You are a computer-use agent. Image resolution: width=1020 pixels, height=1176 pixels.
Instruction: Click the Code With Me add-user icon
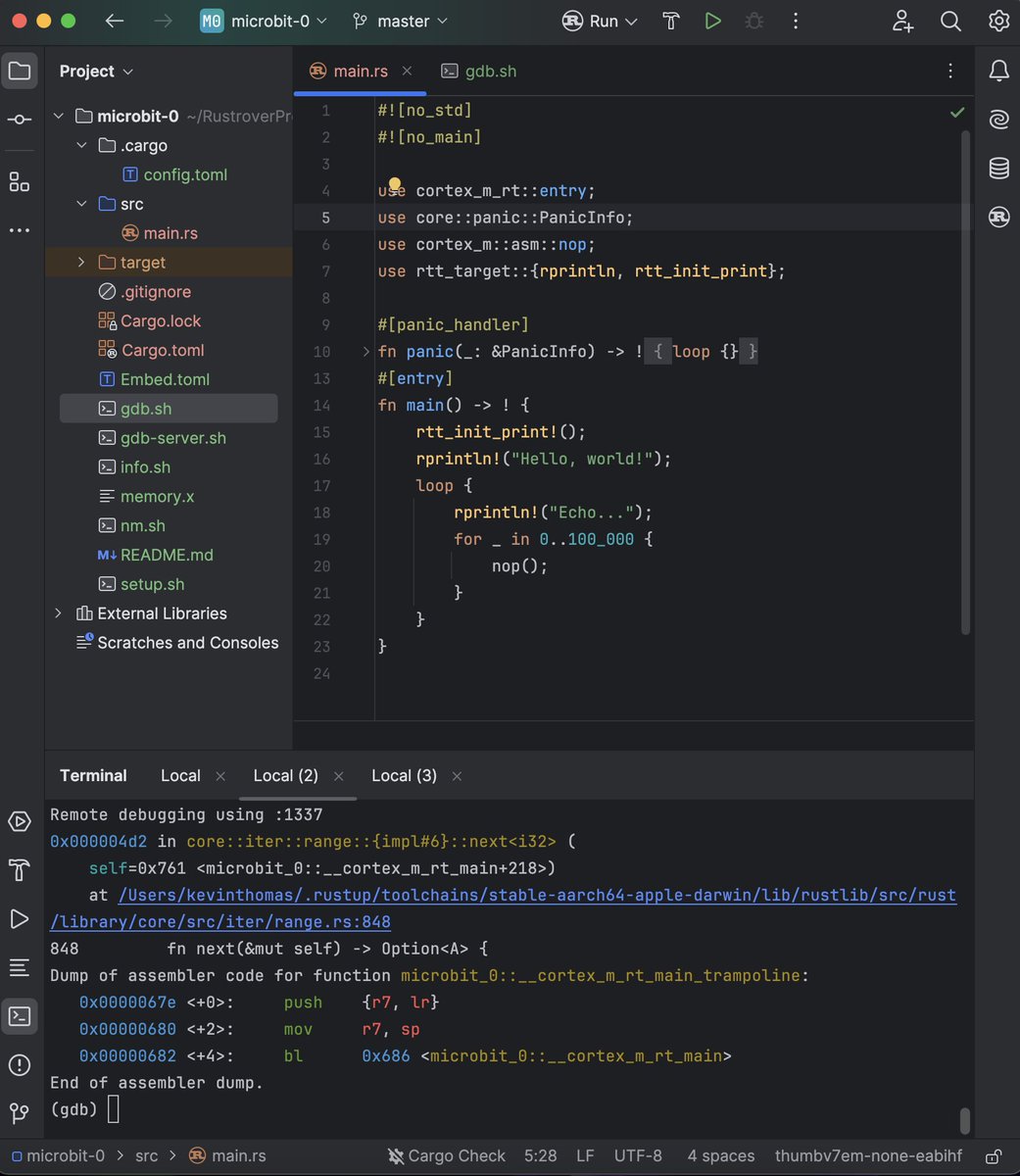[902, 21]
